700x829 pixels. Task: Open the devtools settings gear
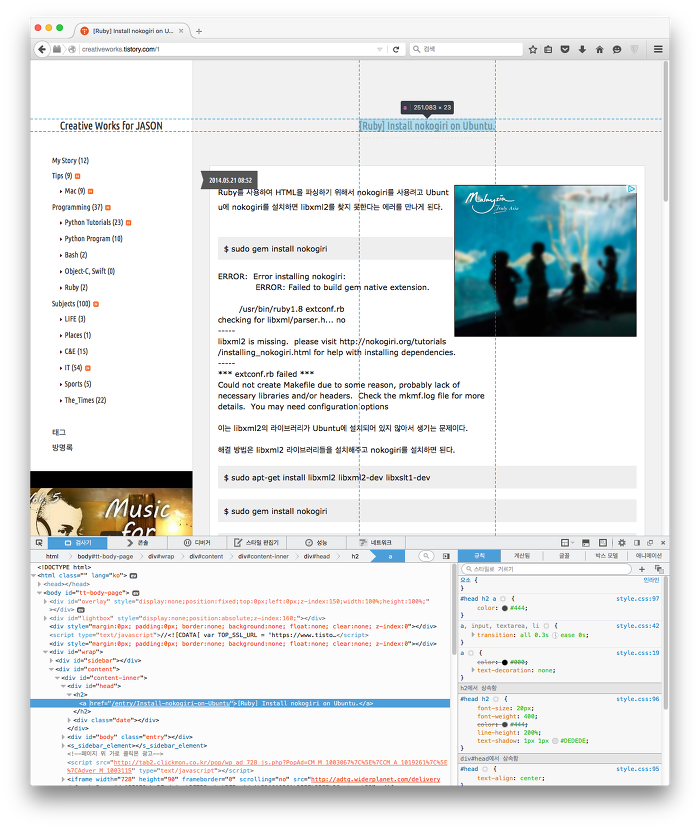click(x=622, y=542)
